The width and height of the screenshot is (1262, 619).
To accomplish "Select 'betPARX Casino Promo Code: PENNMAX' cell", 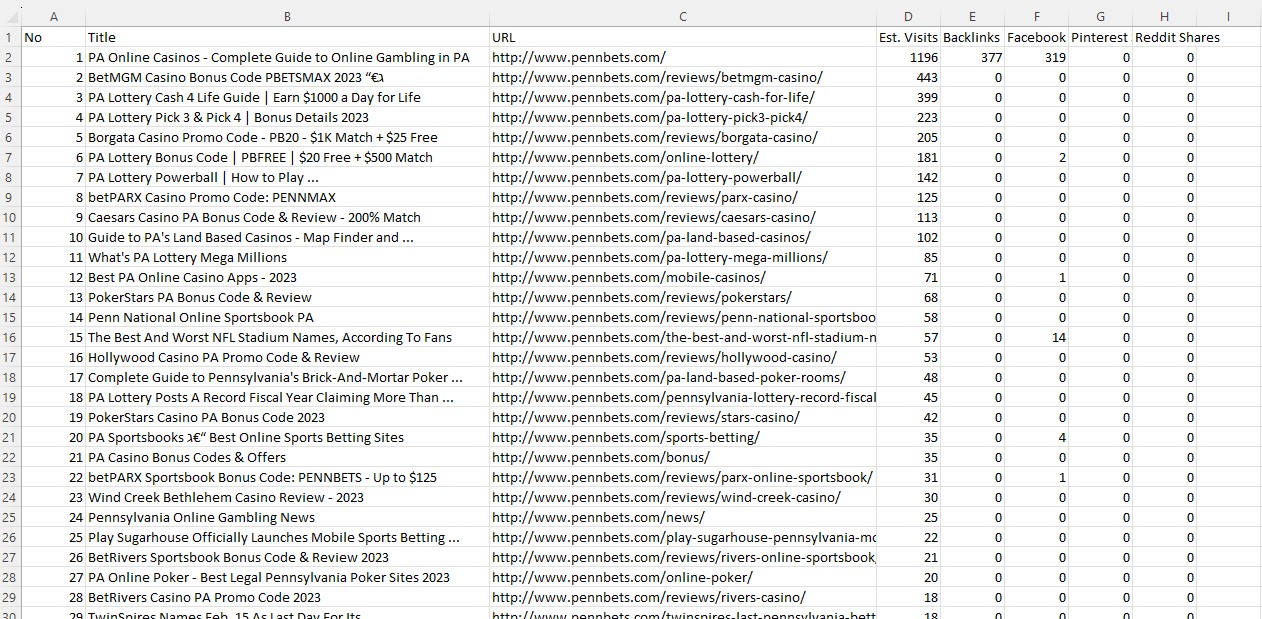I will pyautogui.click(x=287, y=197).
